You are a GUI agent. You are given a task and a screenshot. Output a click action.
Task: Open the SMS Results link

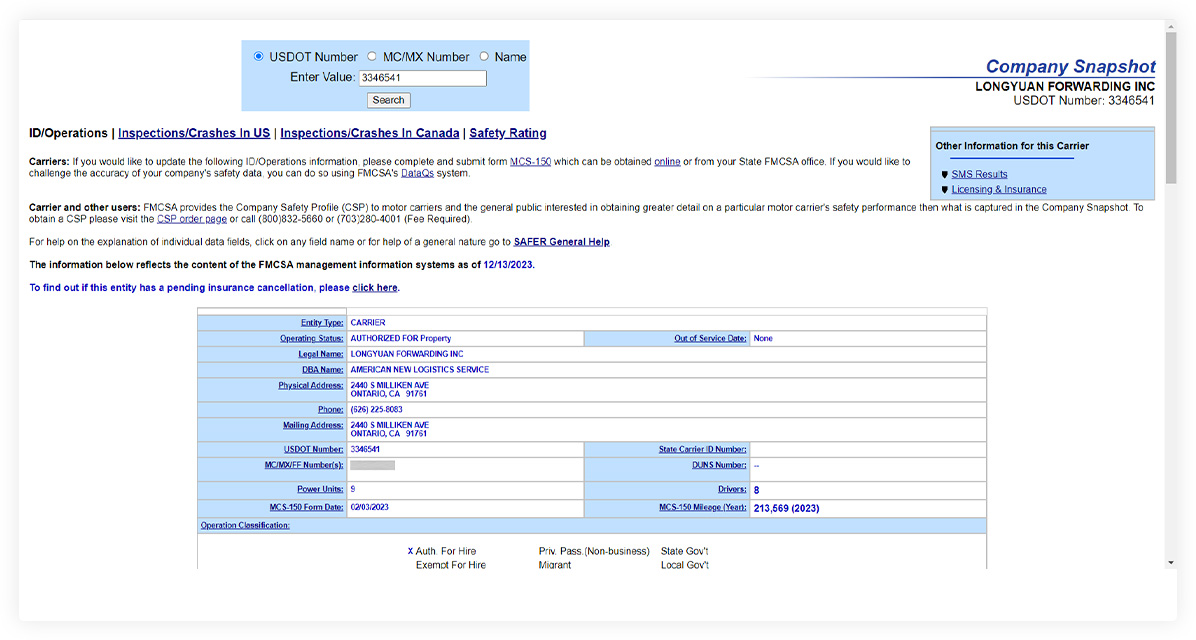click(x=979, y=174)
